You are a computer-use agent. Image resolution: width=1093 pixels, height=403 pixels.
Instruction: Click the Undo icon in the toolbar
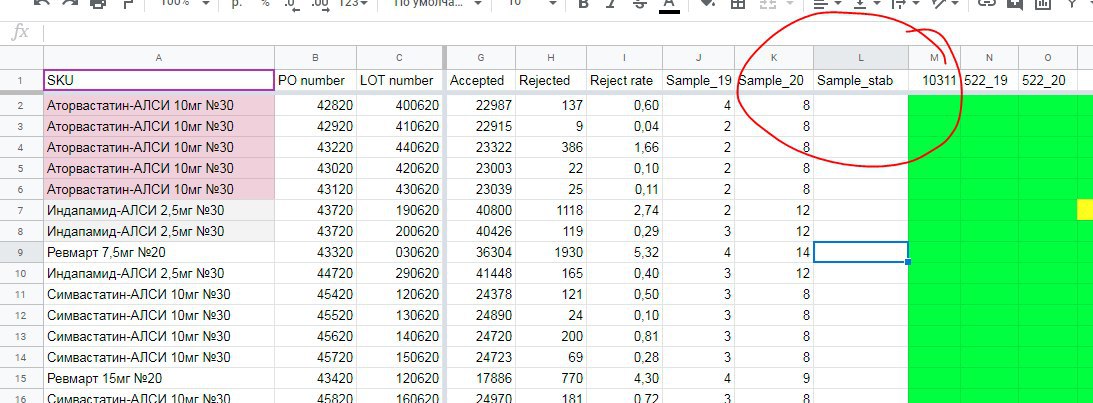pyautogui.click(x=41, y=4)
